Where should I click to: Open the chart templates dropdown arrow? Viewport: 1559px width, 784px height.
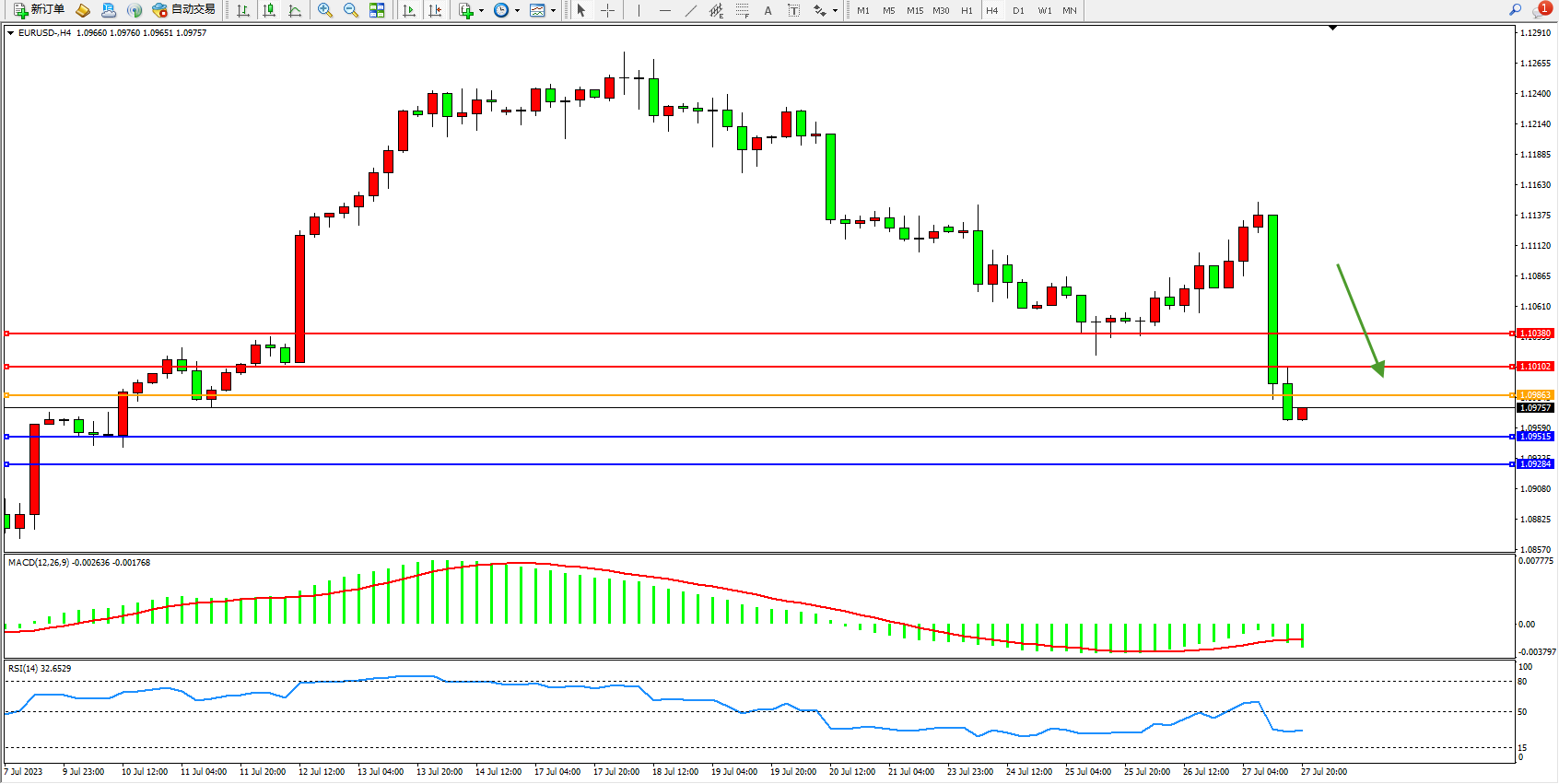pyautogui.click(x=553, y=11)
